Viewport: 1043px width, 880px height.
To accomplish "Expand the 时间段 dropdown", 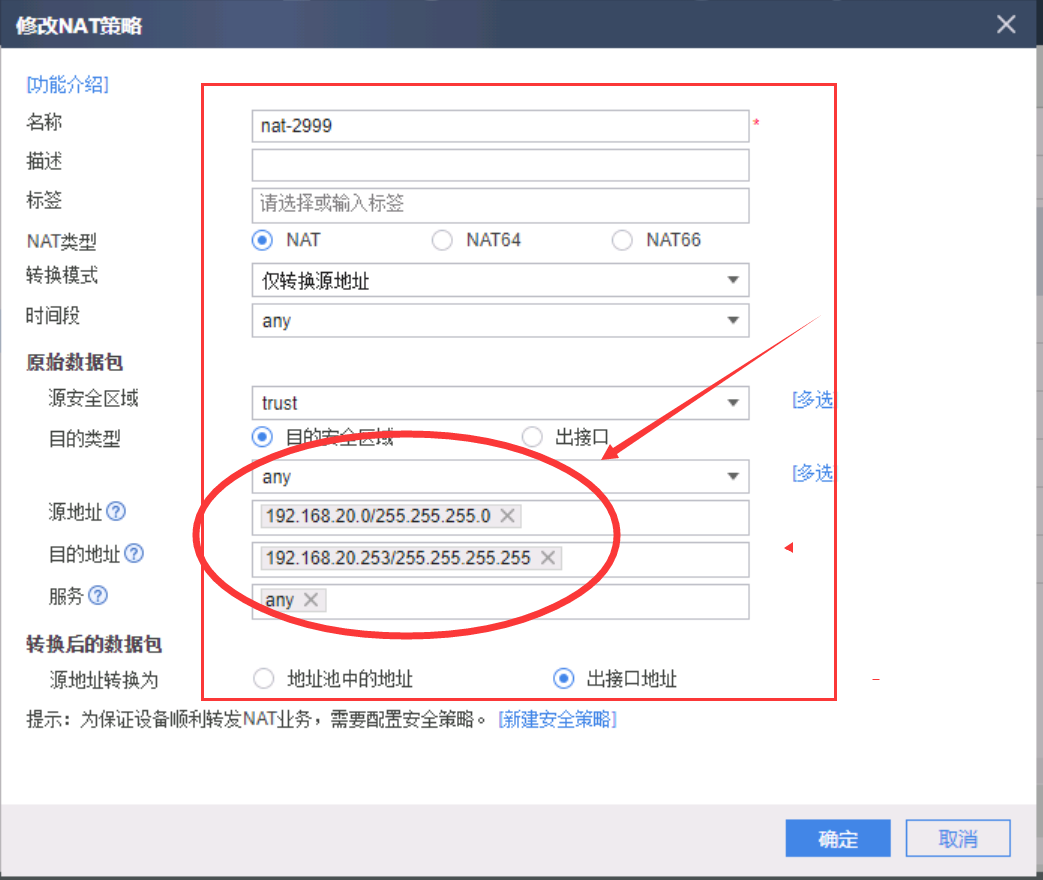I will (500, 321).
